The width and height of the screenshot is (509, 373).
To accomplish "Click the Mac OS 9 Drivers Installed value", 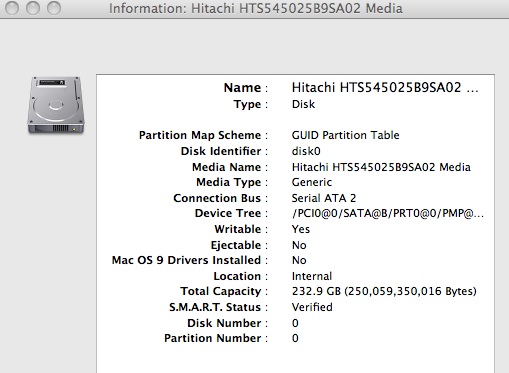I will point(299,260).
